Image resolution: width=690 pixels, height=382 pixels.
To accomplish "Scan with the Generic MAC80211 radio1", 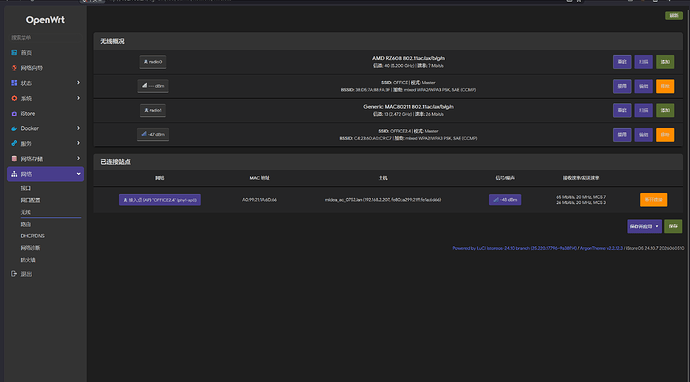I will [x=643, y=110].
